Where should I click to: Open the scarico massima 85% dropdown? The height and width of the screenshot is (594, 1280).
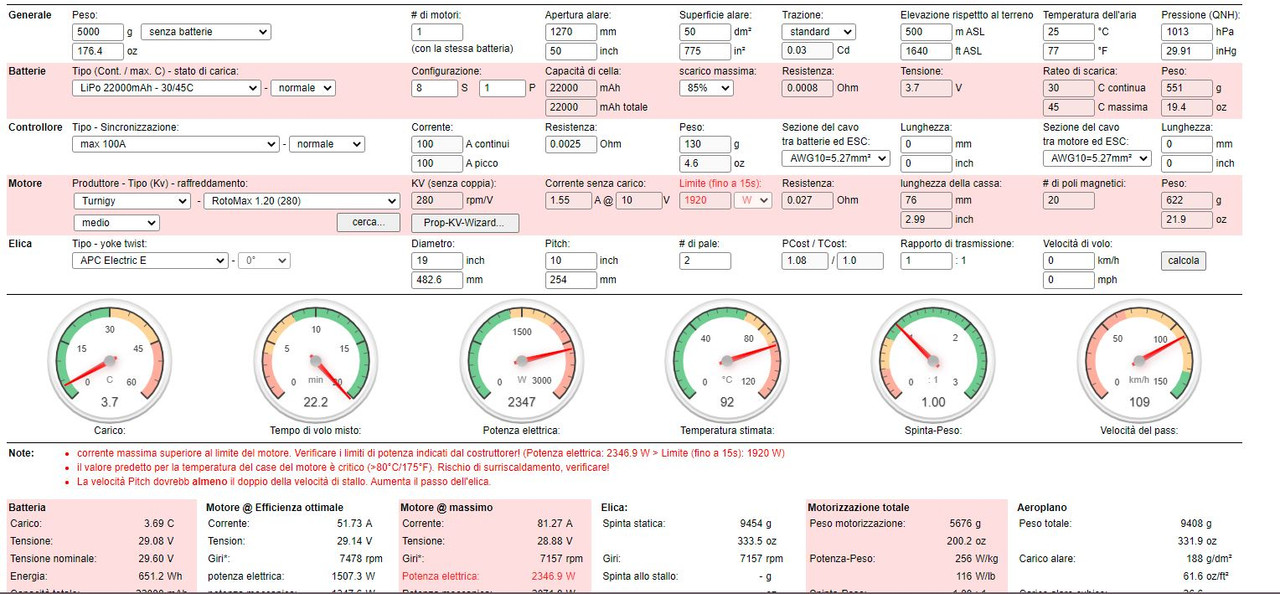(706, 88)
